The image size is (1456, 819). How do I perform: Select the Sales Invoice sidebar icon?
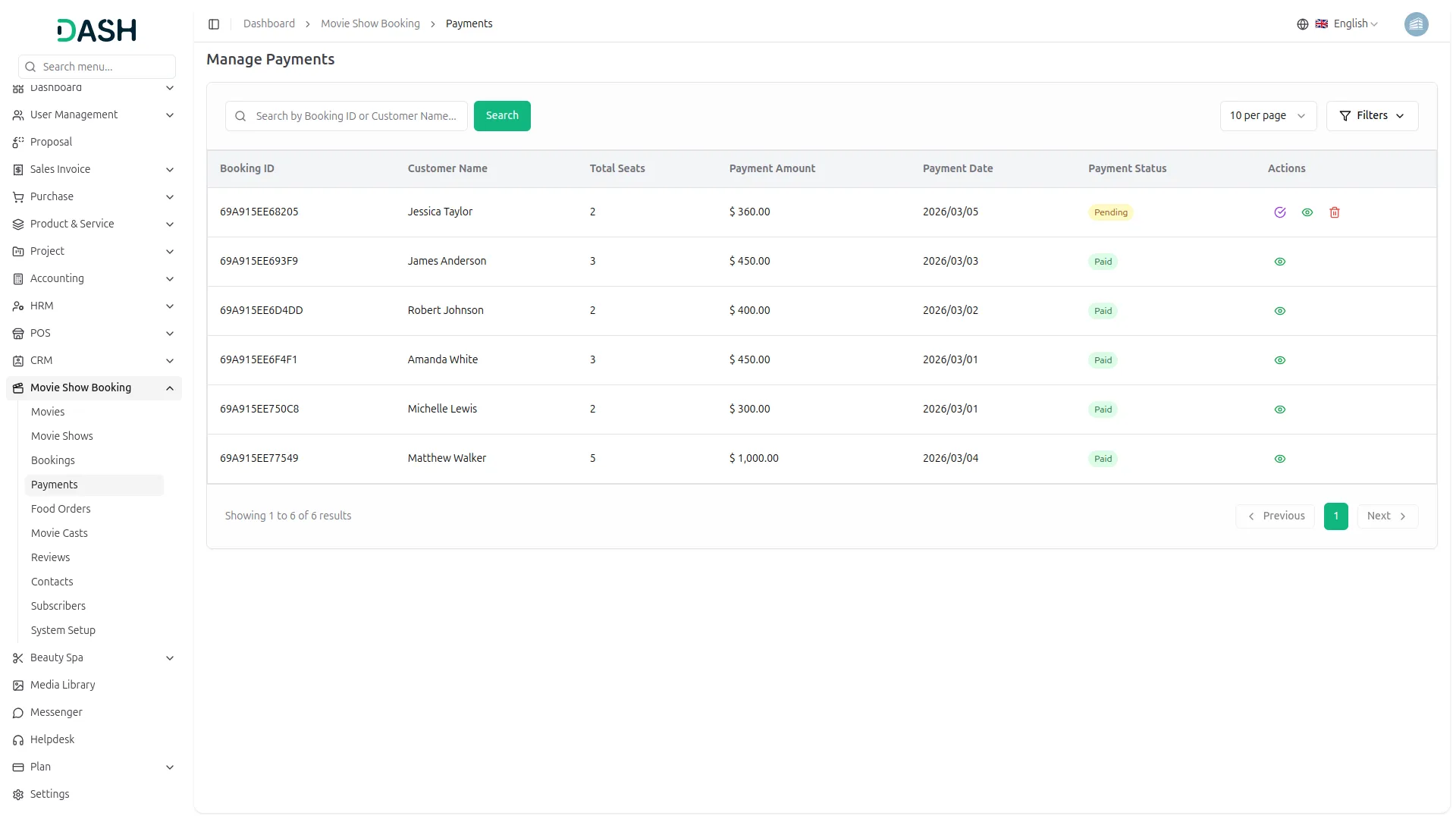point(17,169)
